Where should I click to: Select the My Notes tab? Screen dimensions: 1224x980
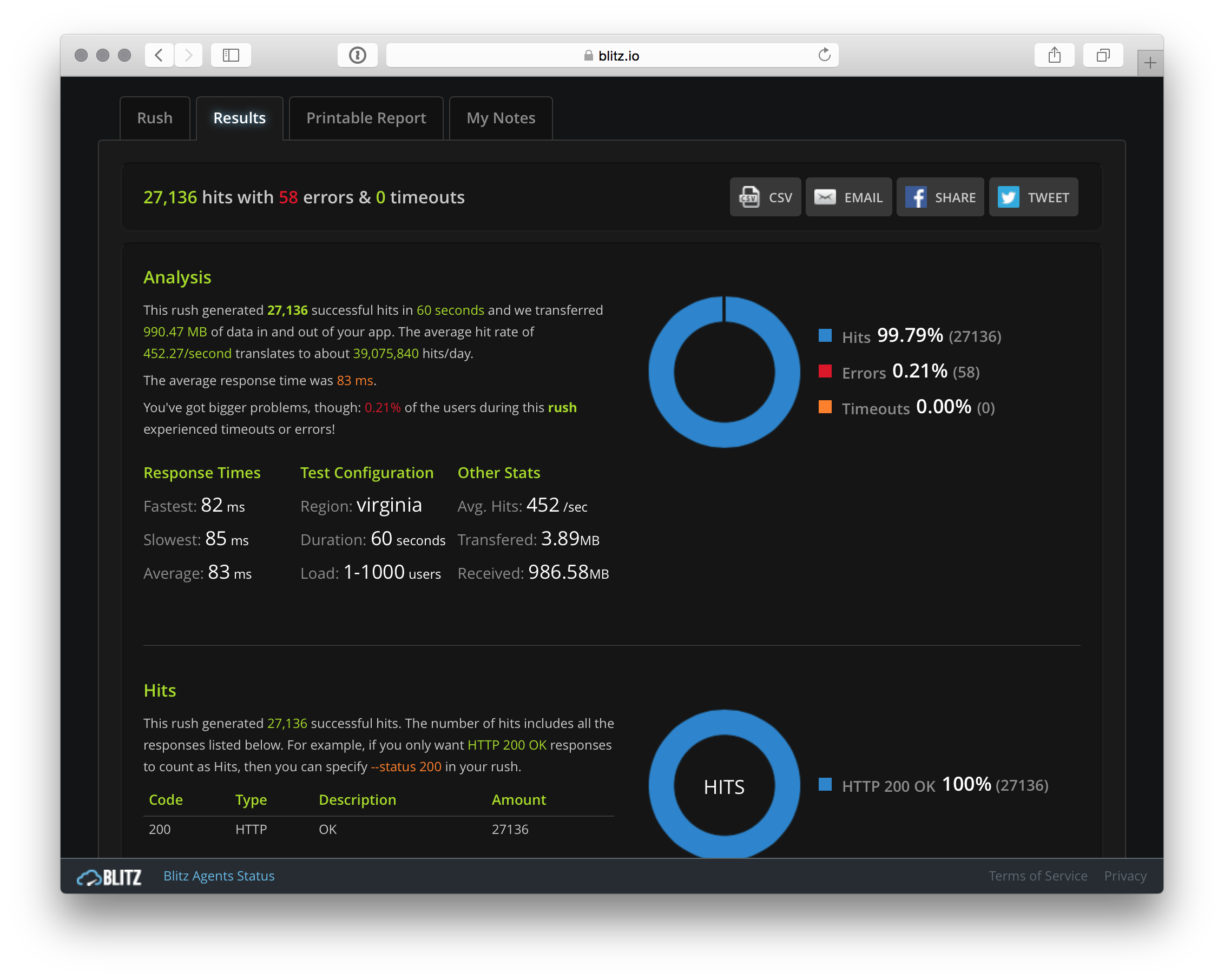(500, 118)
